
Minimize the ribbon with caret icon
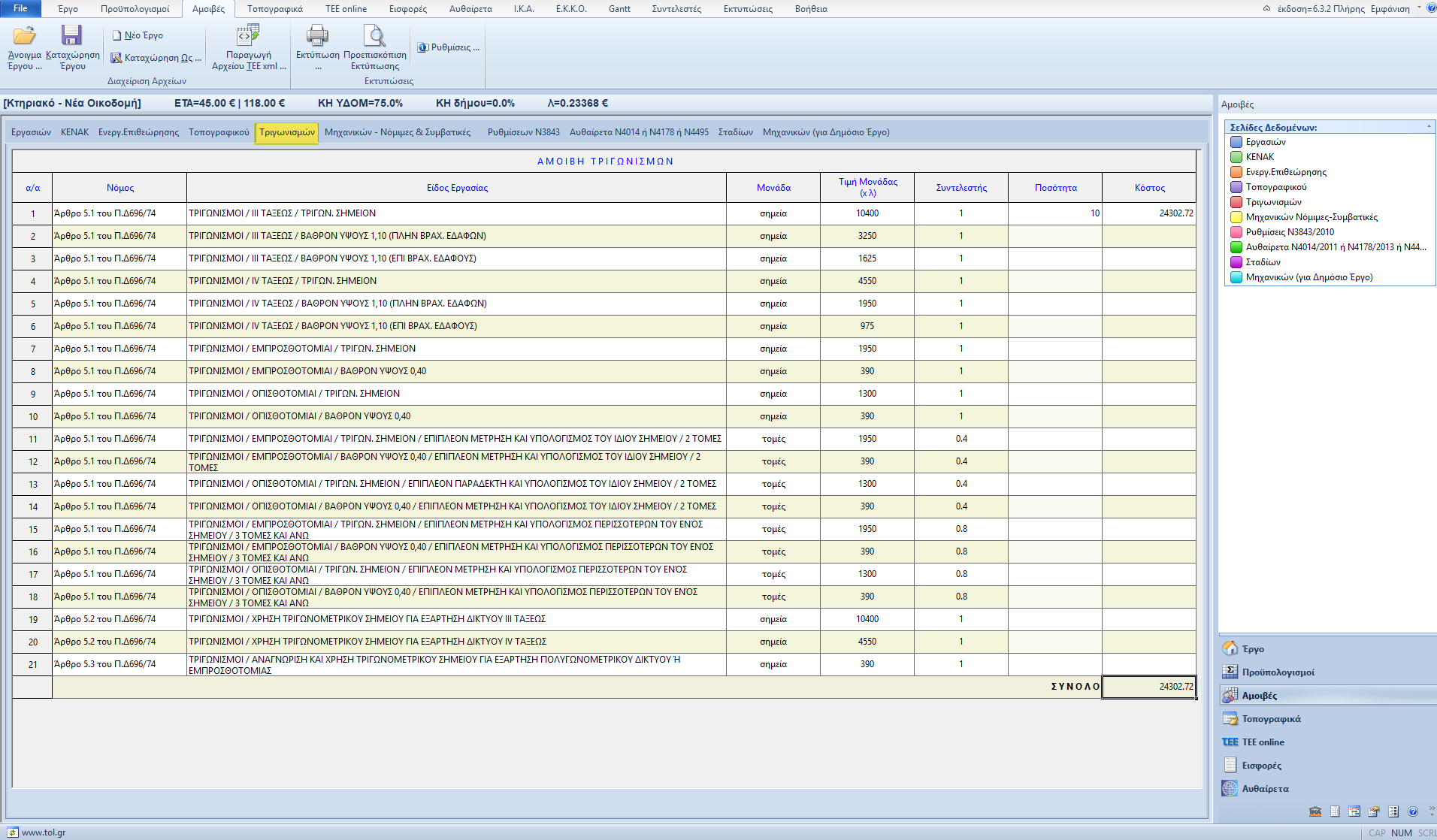(1266, 9)
